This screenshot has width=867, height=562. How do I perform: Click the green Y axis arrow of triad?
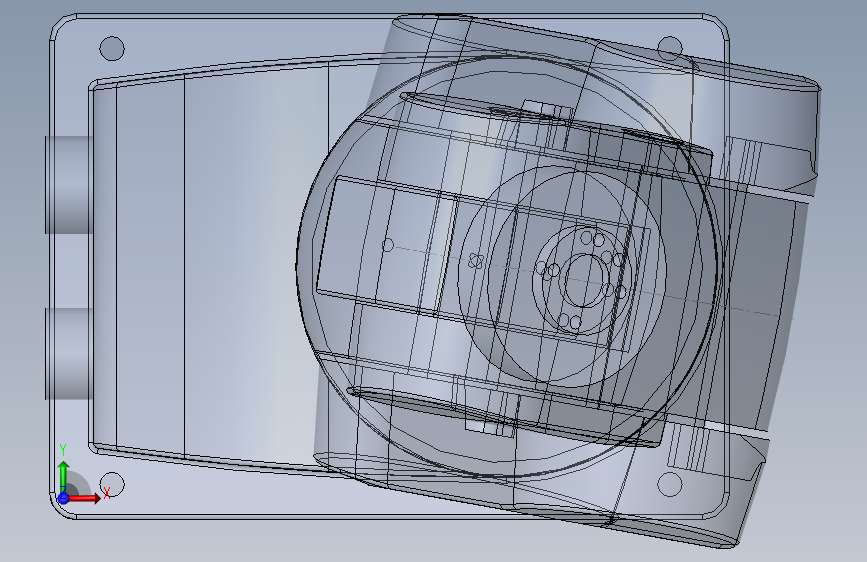64,476
